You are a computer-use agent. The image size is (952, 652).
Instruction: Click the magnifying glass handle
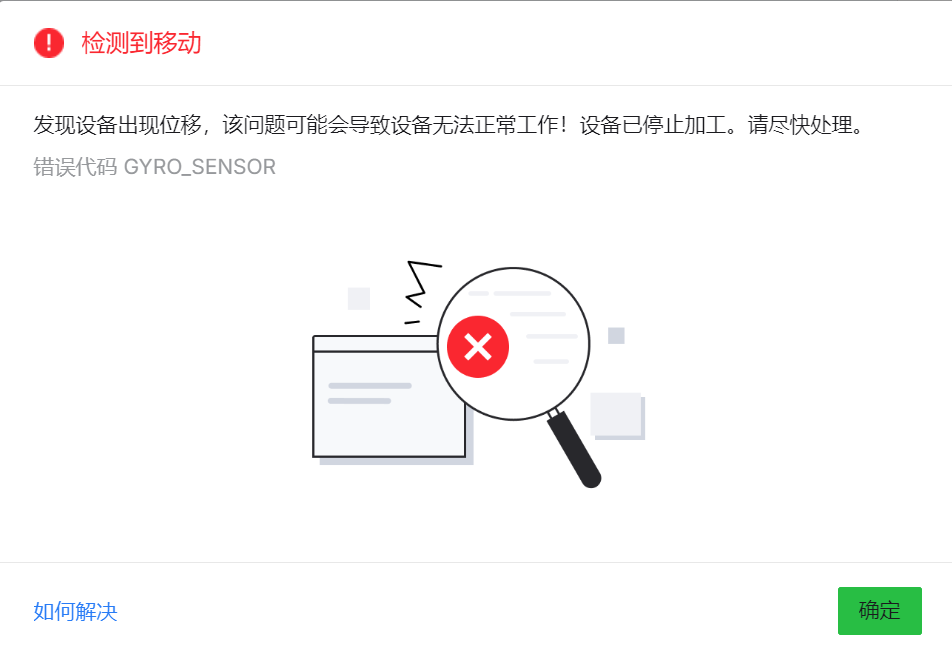click(573, 449)
